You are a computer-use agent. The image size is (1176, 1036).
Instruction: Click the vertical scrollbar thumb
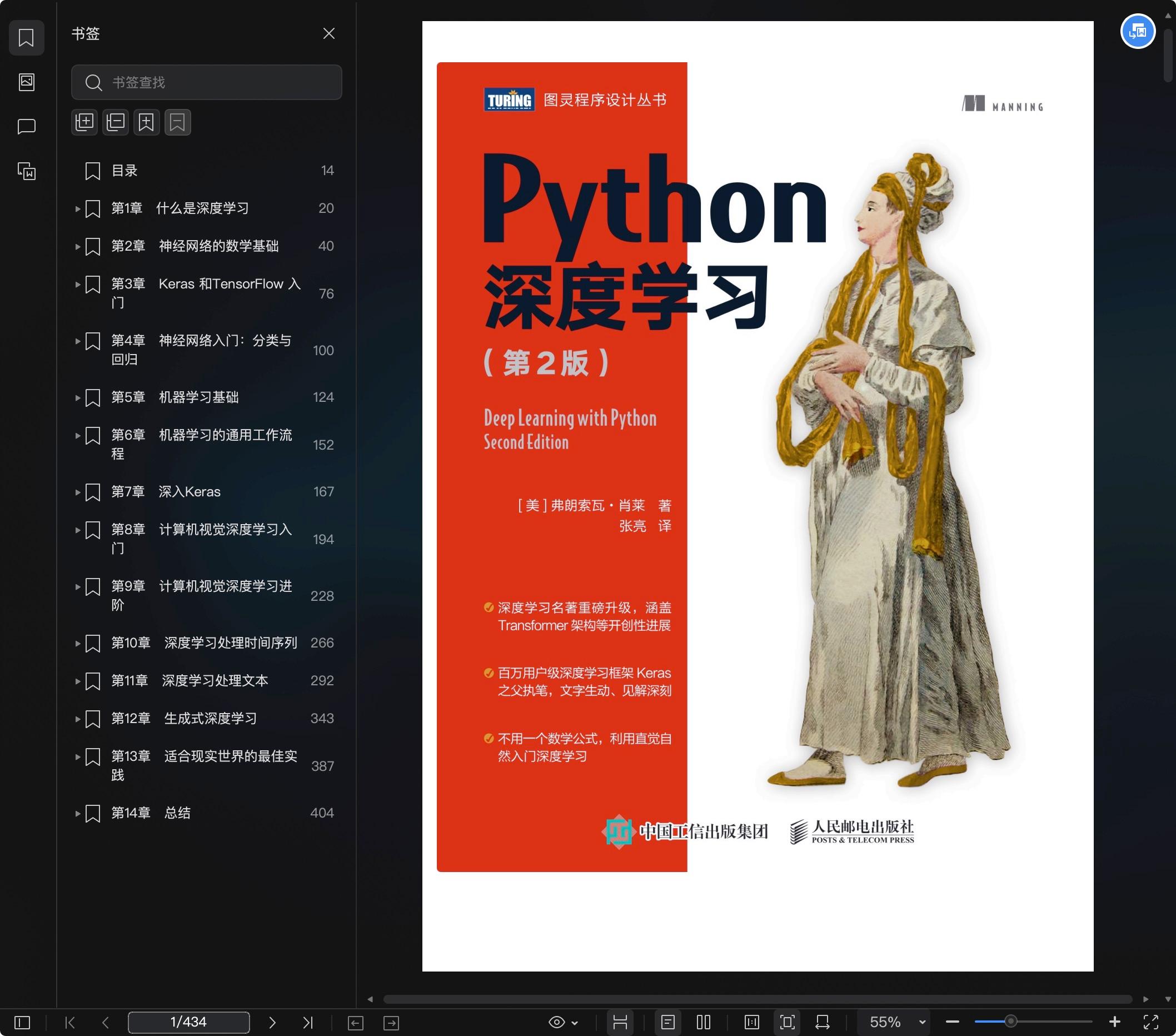(x=1168, y=54)
